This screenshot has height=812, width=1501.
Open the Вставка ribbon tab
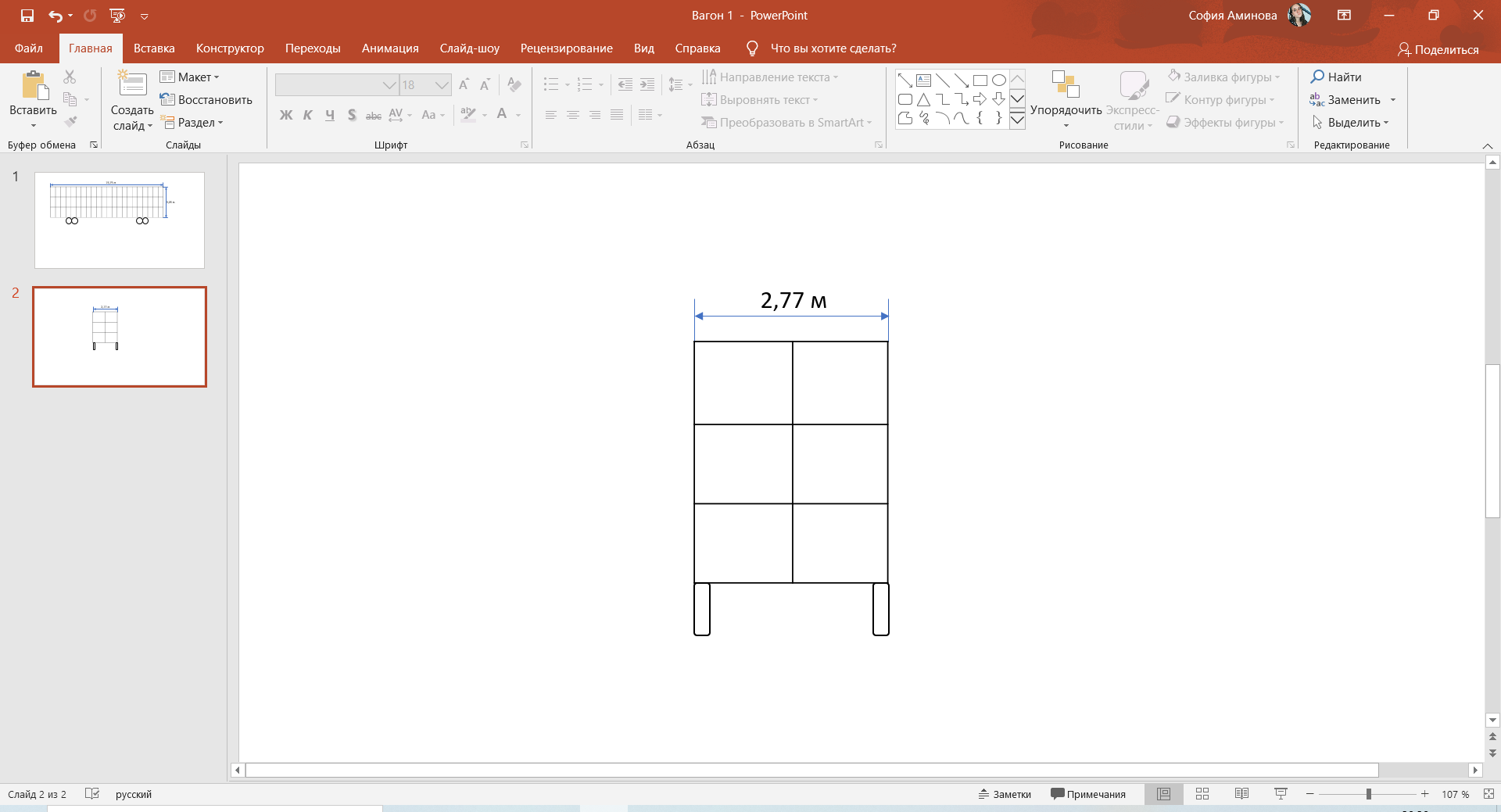coord(154,48)
